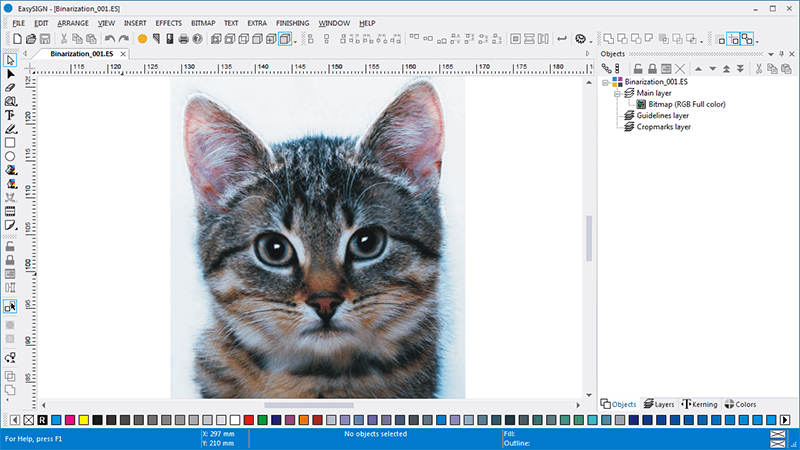Open the BITMAP menu
Viewport: 800px width, 450px height.
click(204, 22)
